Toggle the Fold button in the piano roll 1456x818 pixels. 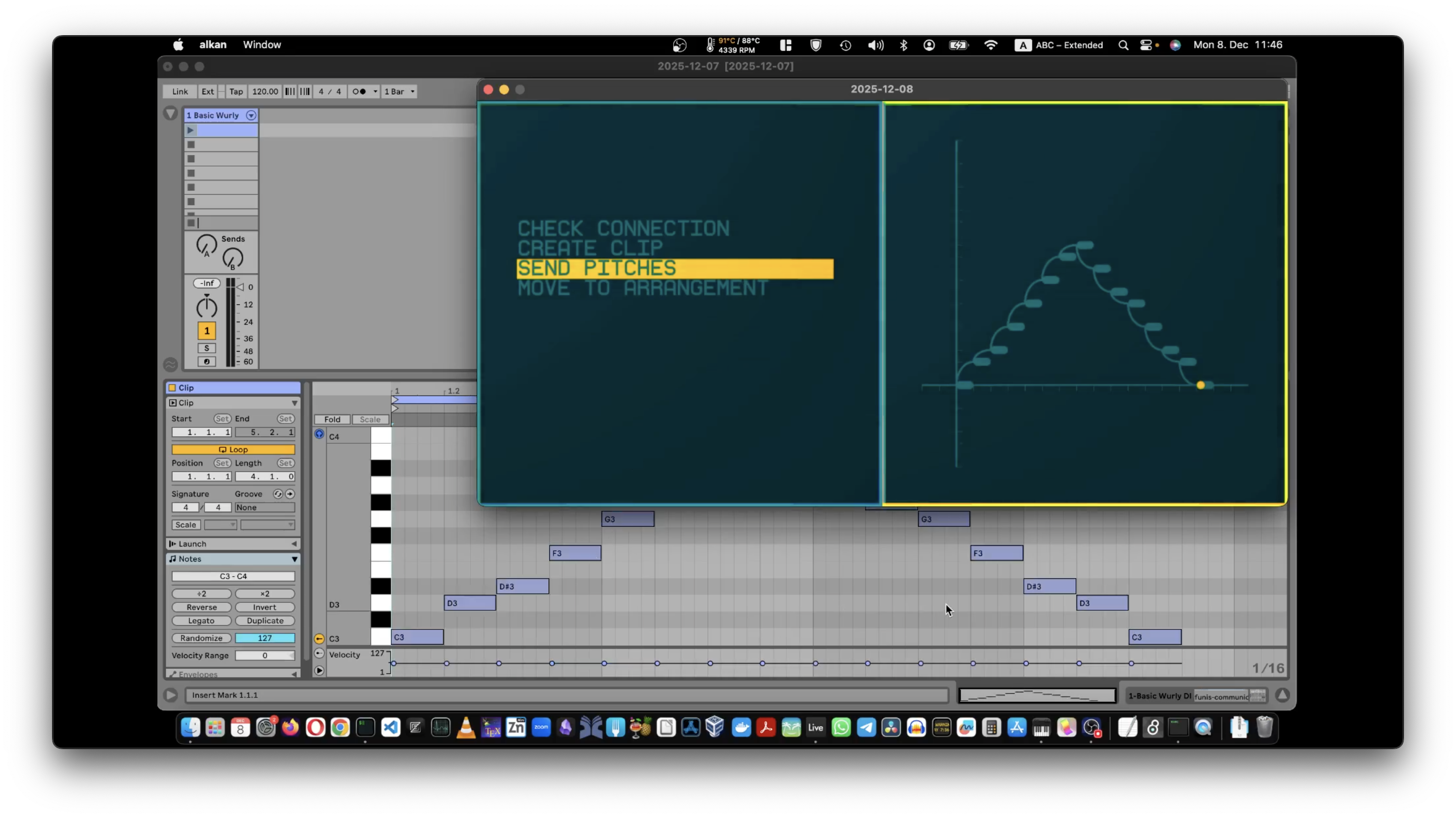(332, 419)
